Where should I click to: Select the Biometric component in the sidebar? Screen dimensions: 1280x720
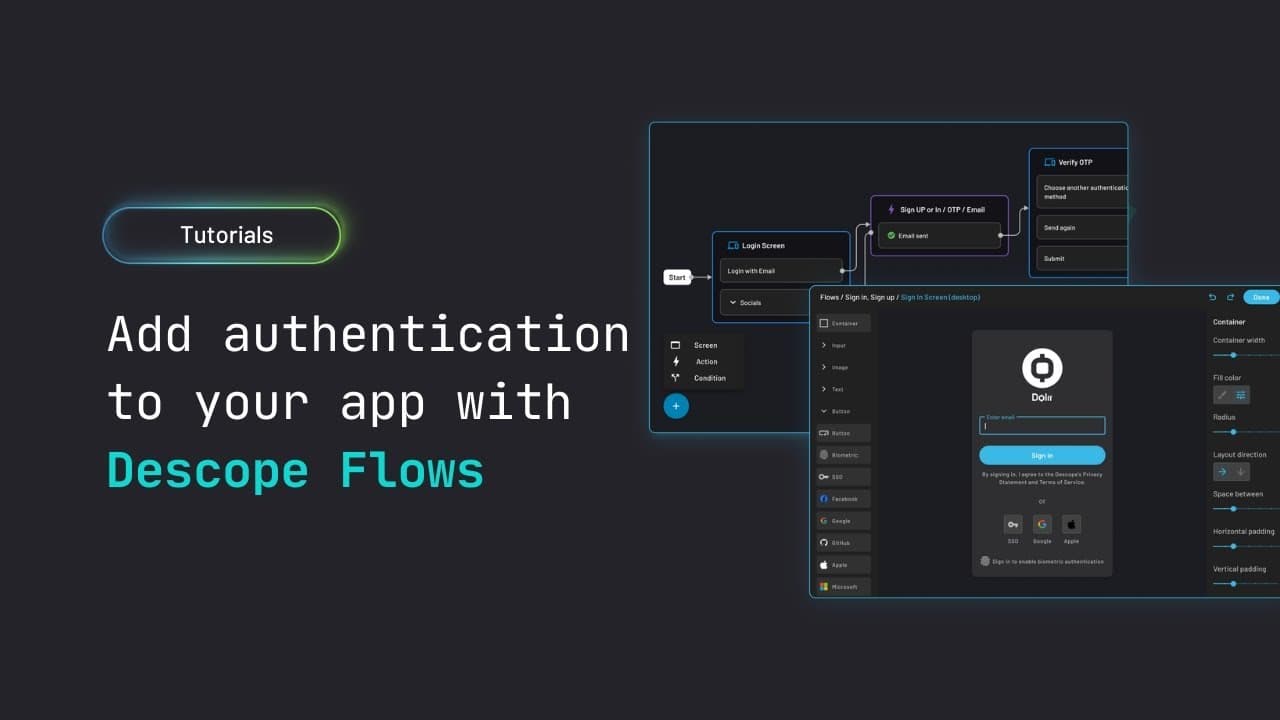click(x=843, y=454)
